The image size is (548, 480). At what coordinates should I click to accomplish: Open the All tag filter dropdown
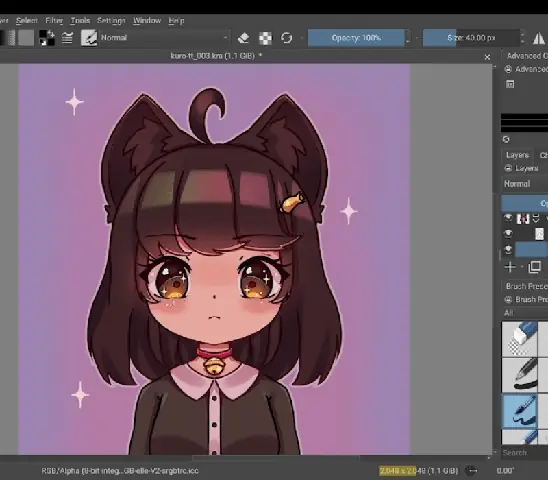[x=525, y=313]
